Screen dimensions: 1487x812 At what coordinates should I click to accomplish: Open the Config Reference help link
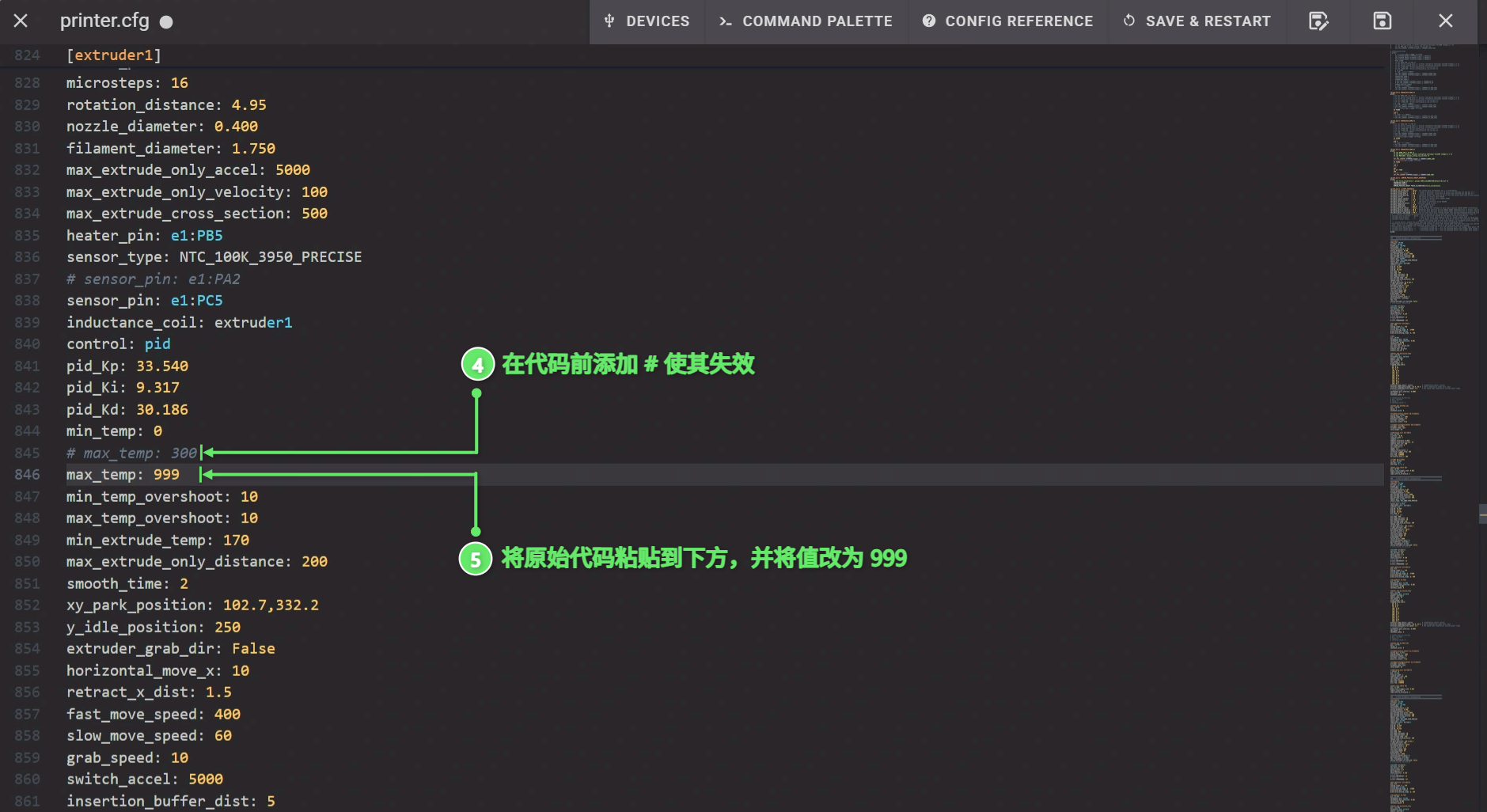pyautogui.click(x=1007, y=21)
